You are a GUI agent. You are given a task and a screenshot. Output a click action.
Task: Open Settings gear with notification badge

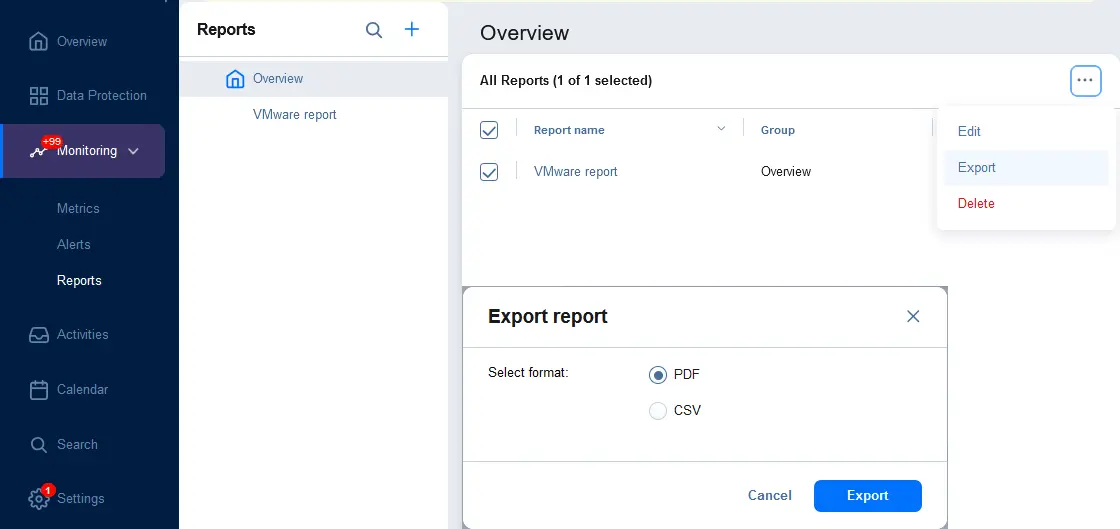point(39,498)
